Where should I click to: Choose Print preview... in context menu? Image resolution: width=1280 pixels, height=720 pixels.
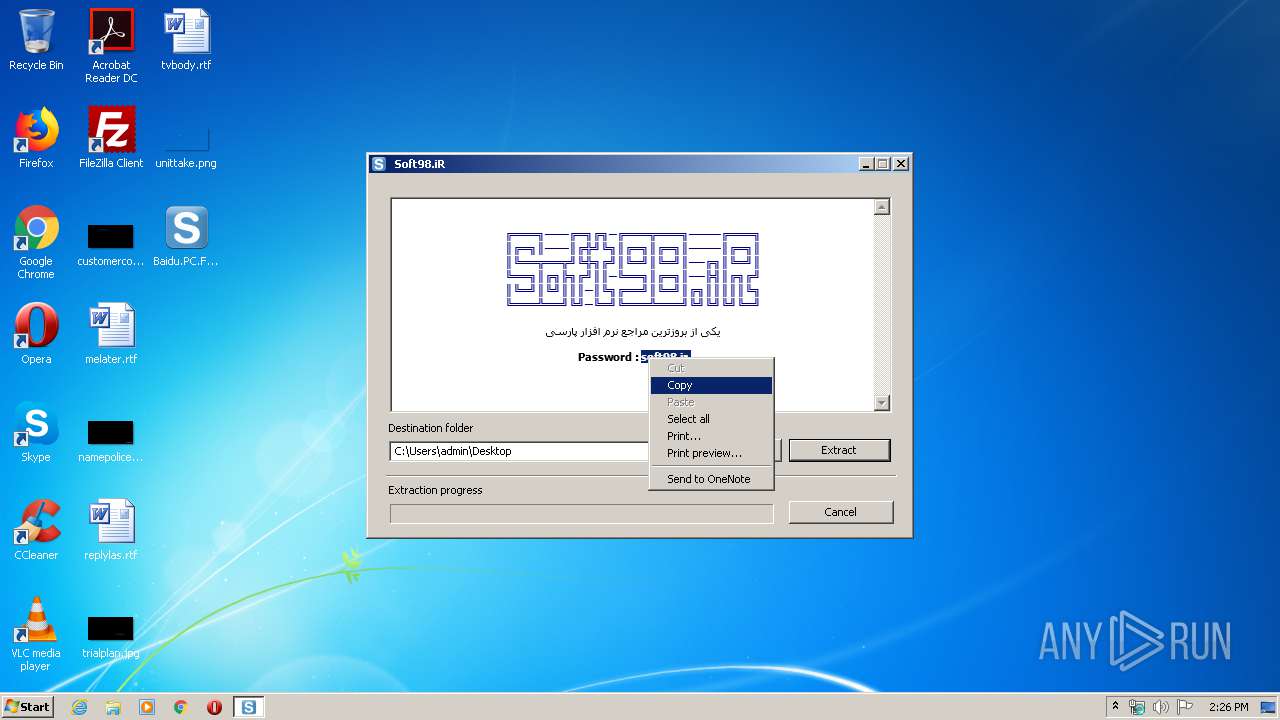coord(711,453)
